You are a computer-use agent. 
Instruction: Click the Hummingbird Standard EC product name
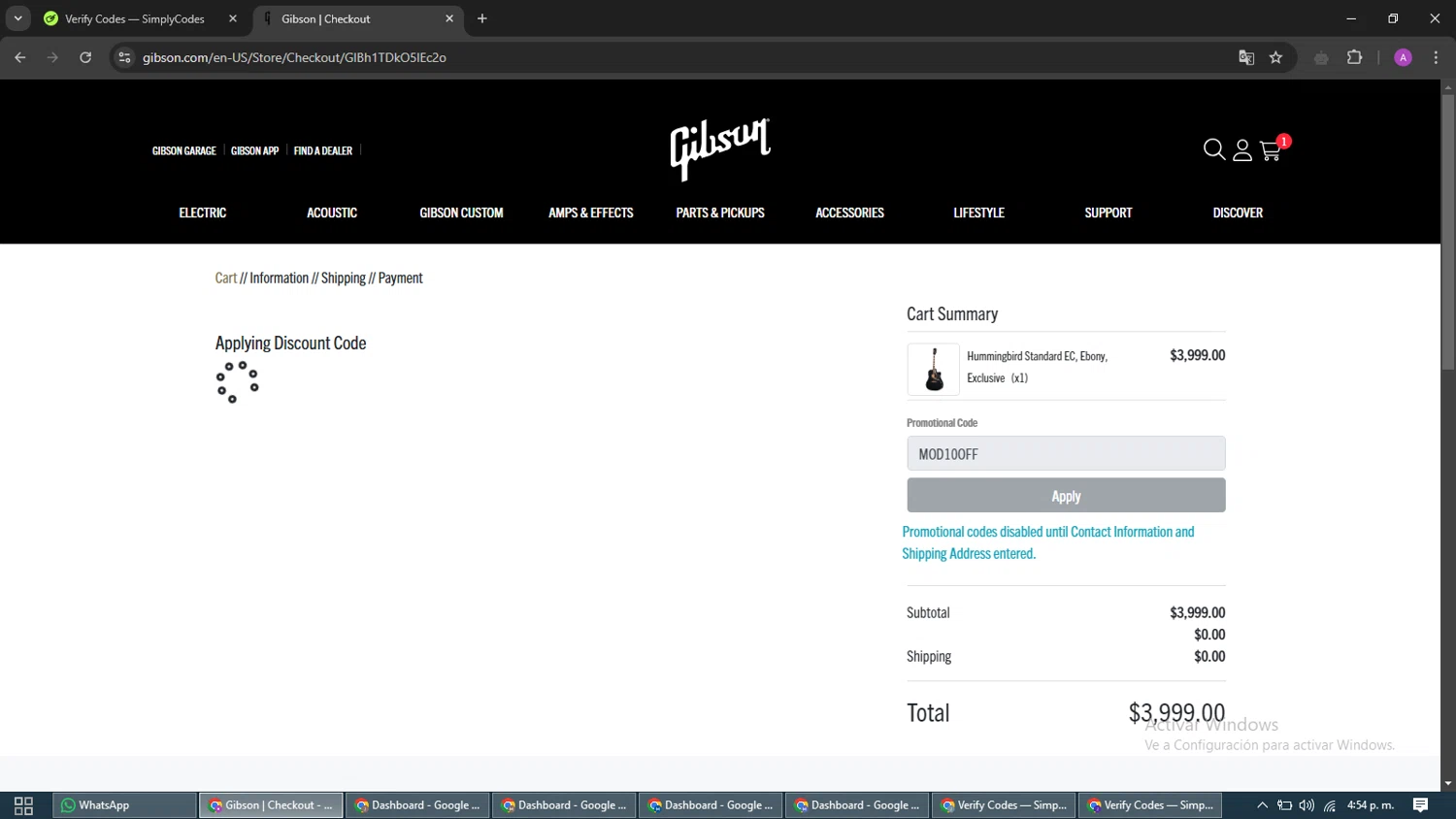pyautogui.click(x=1037, y=367)
